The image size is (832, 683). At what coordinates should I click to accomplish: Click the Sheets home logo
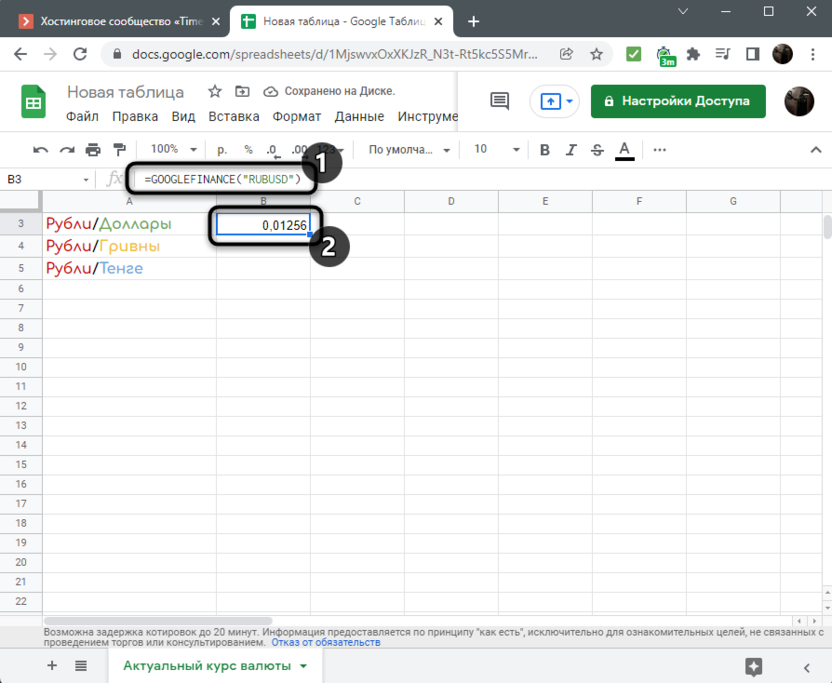[34, 102]
